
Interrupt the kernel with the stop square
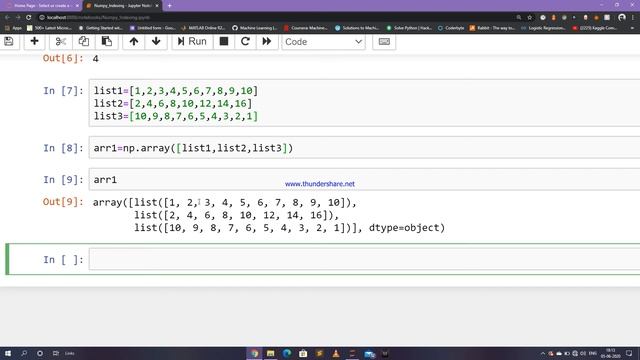click(224, 42)
